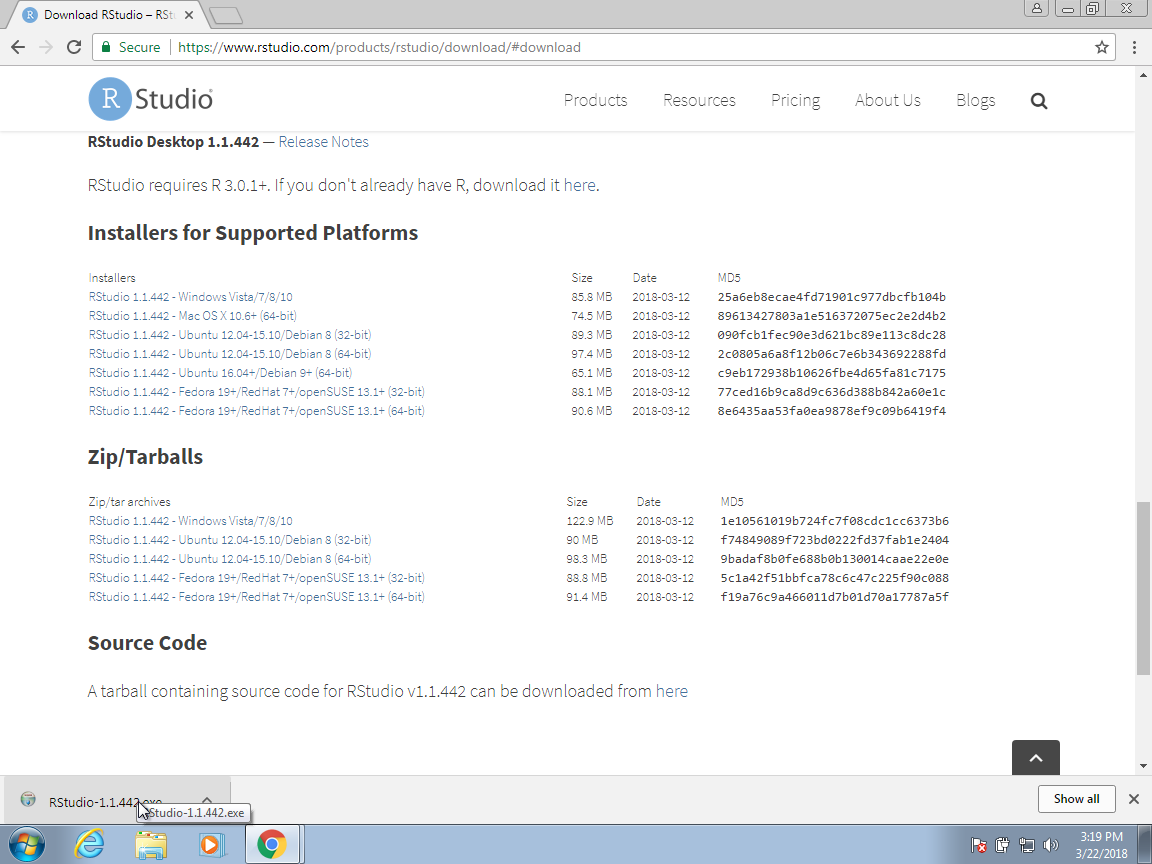Click the URL address bar
Image resolution: width=1152 pixels, height=864 pixels.
600,47
